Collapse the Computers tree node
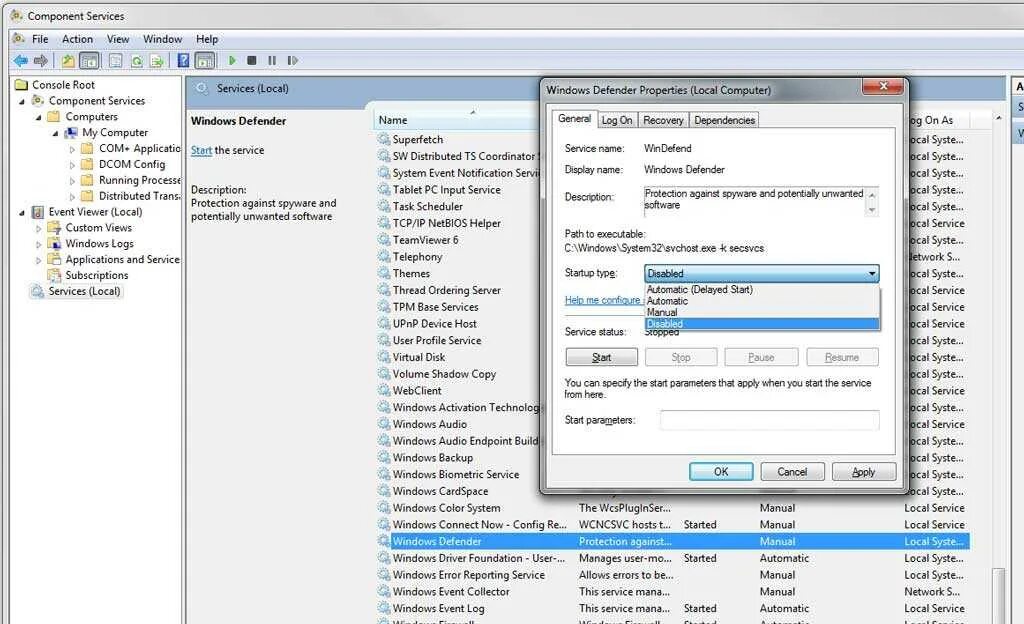Screen dimensions: 1024x624 [39, 117]
